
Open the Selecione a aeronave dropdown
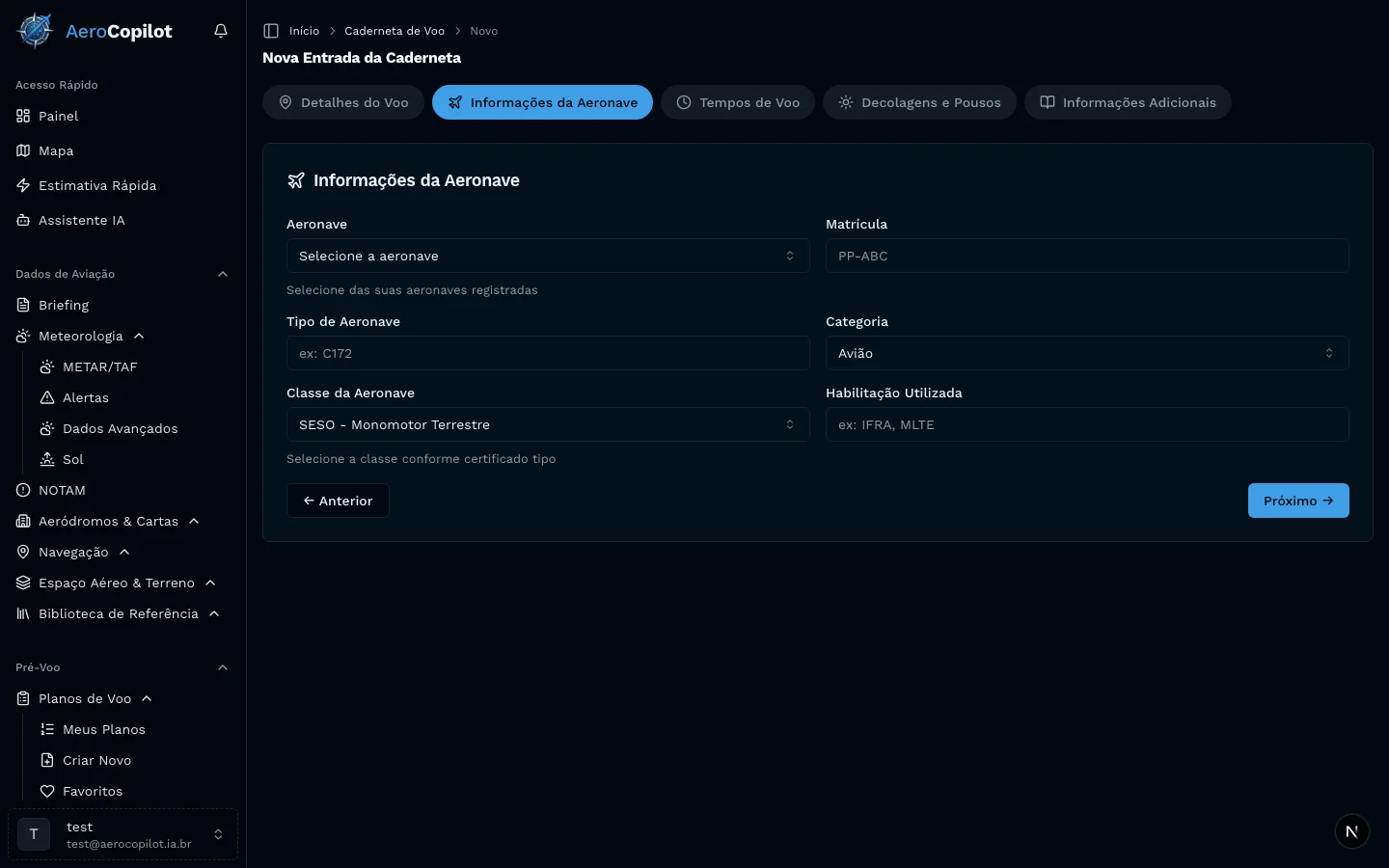point(547,256)
